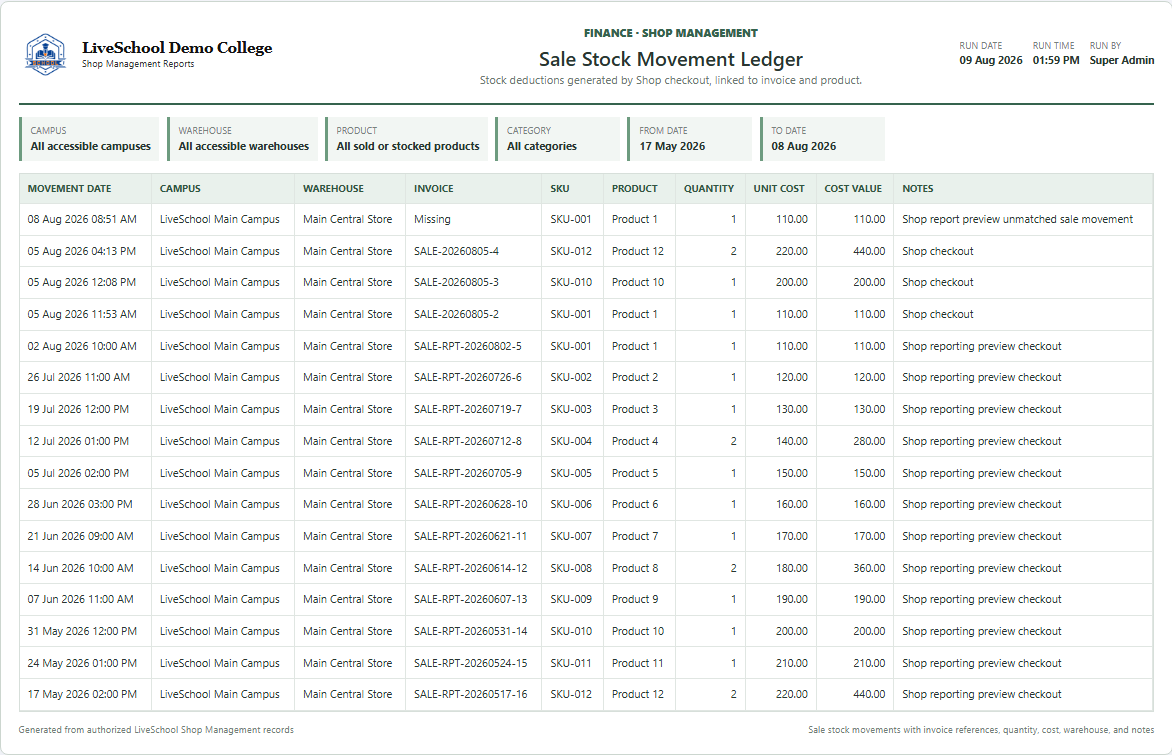
Task: Click the Category filter box
Action: (557, 138)
